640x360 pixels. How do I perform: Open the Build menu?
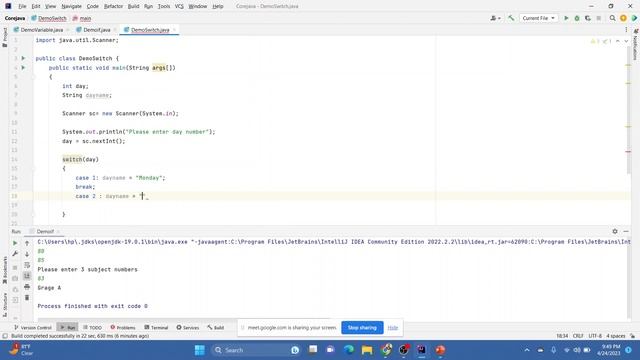[x=133, y=6]
